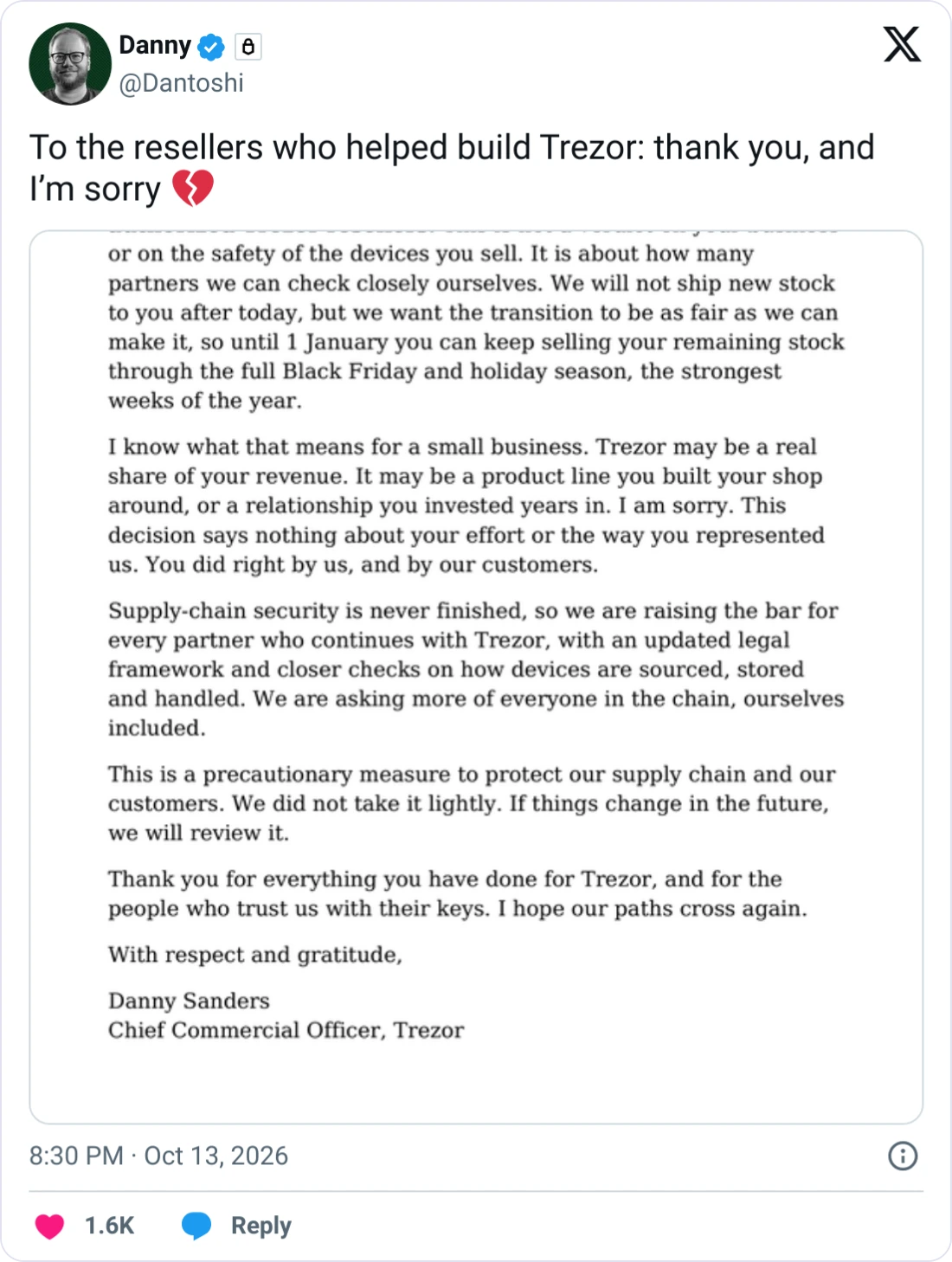
Task: Open the @Dantoshi handle link
Action: [x=181, y=83]
